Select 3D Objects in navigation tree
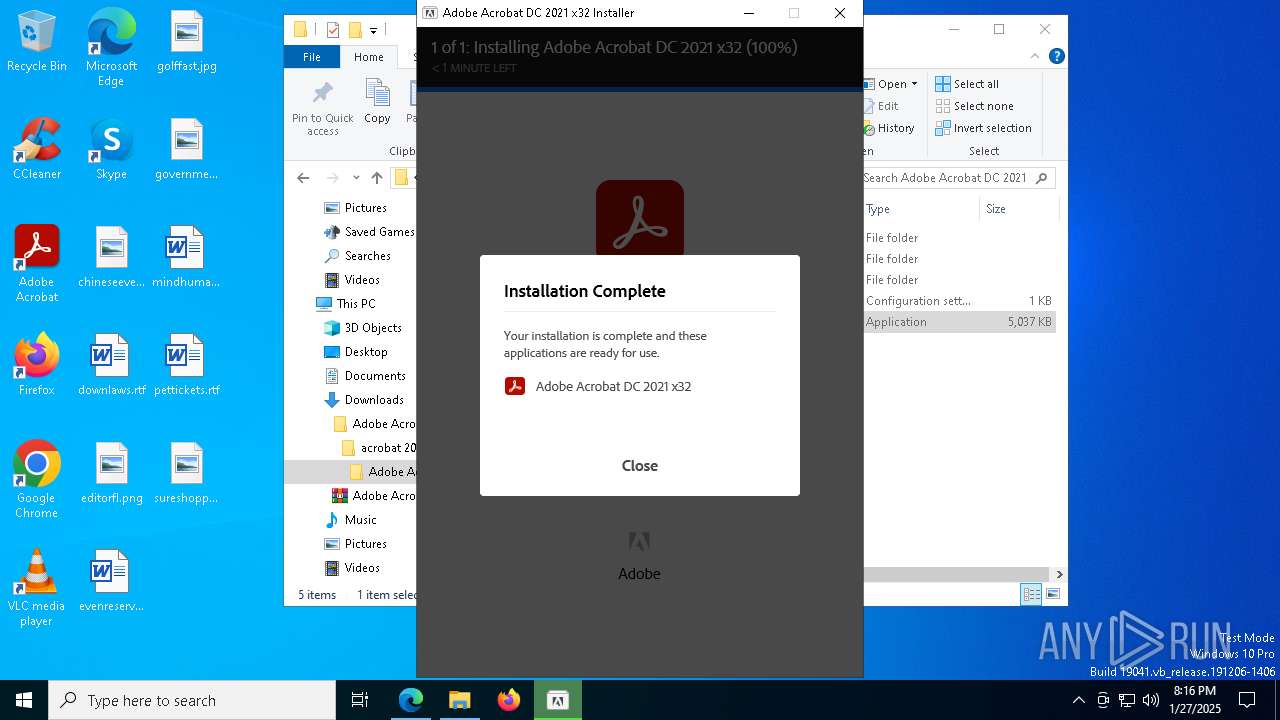Viewport: 1280px width, 720px height. tap(363, 328)
